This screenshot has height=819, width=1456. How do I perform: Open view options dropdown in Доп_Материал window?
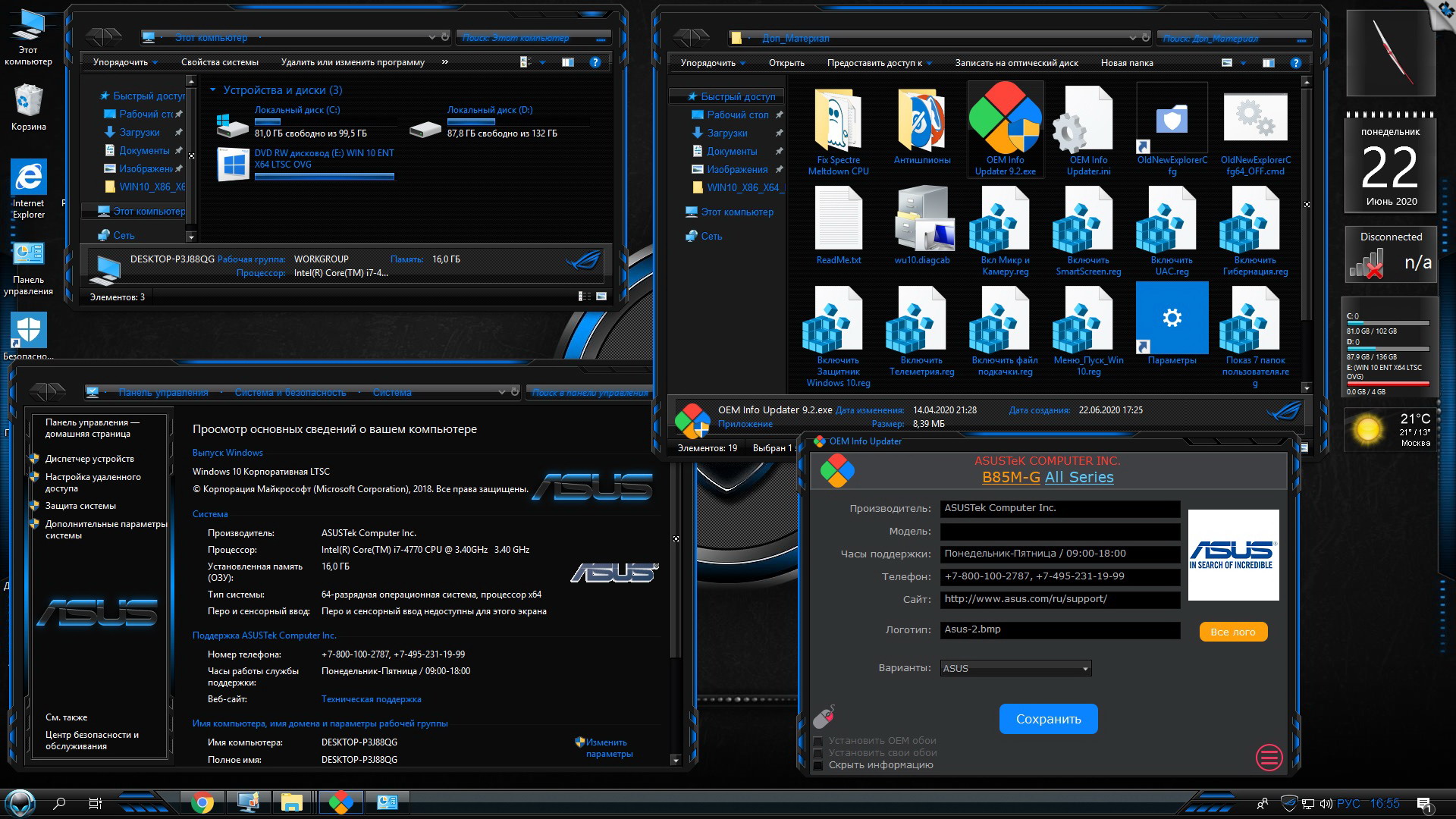tap(1243, 63)
